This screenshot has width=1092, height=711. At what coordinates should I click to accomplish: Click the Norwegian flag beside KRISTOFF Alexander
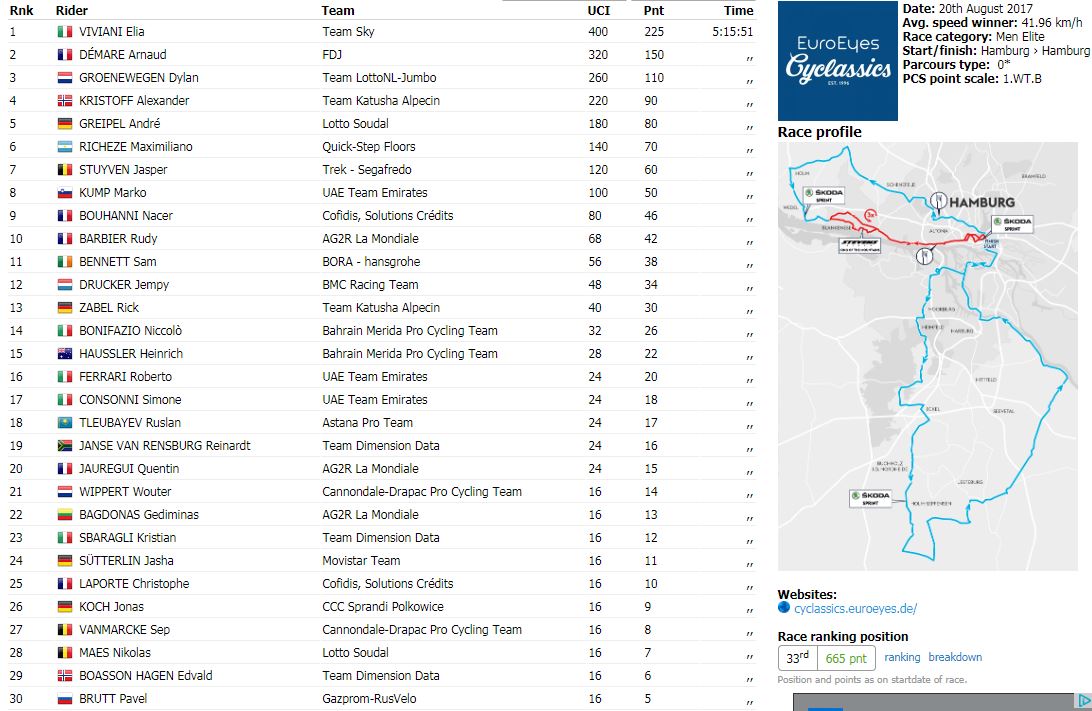65,100
